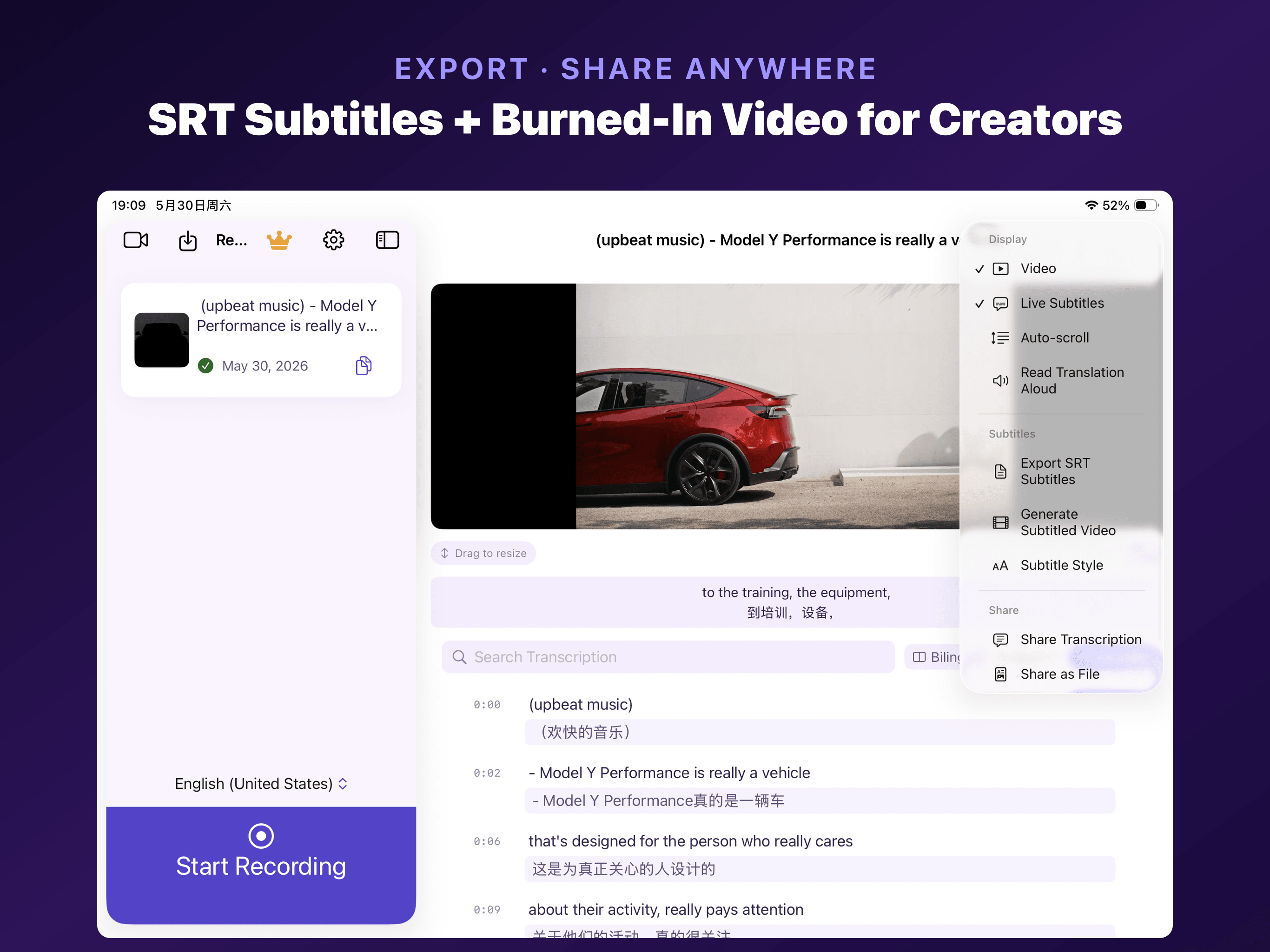Screen dimensions: 1270x952
Task: Click the Share Transcription bubble icon
Action: 1001,640
